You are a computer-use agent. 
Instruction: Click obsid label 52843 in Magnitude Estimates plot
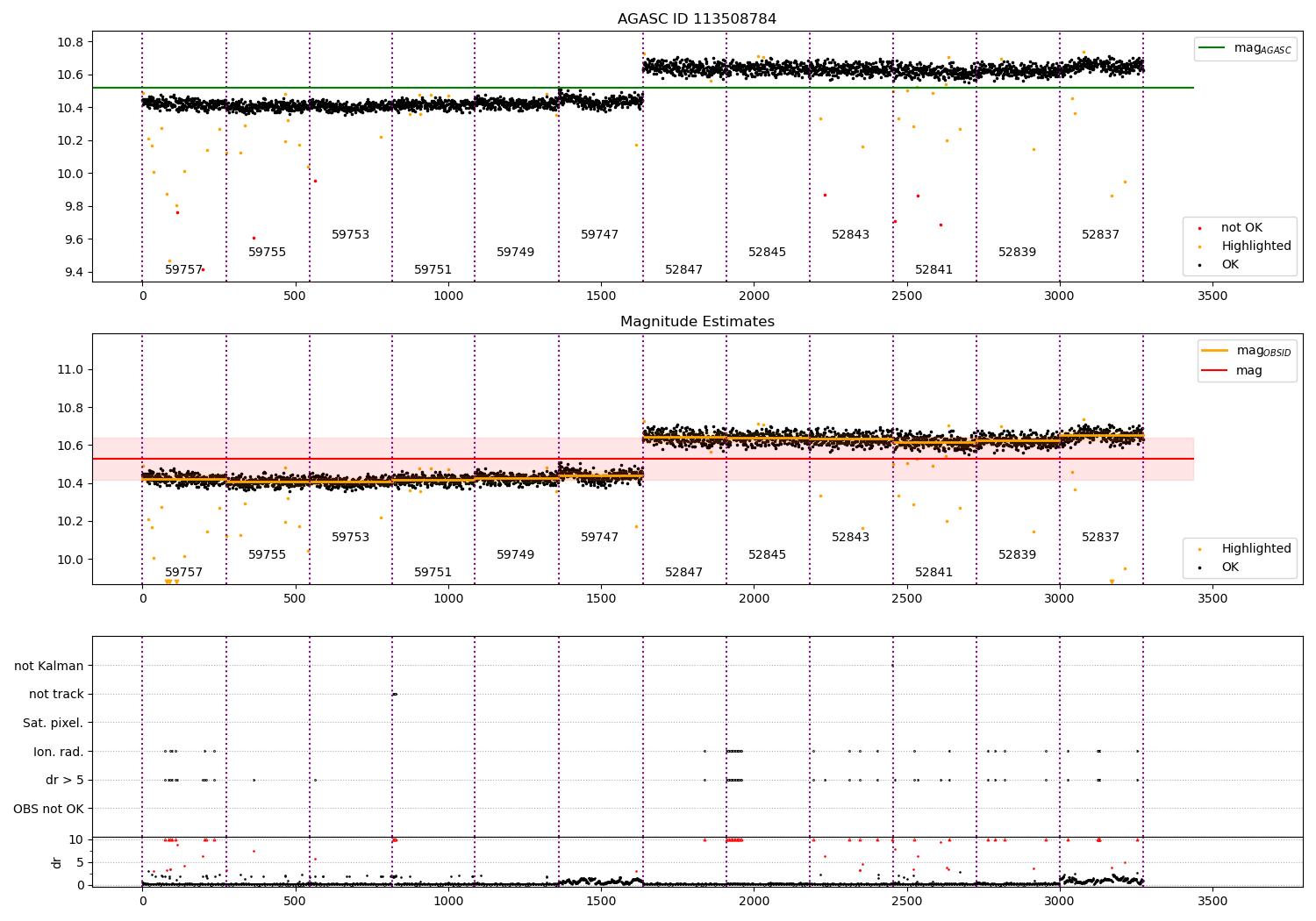pyautogui.click(x=850, y=538)
